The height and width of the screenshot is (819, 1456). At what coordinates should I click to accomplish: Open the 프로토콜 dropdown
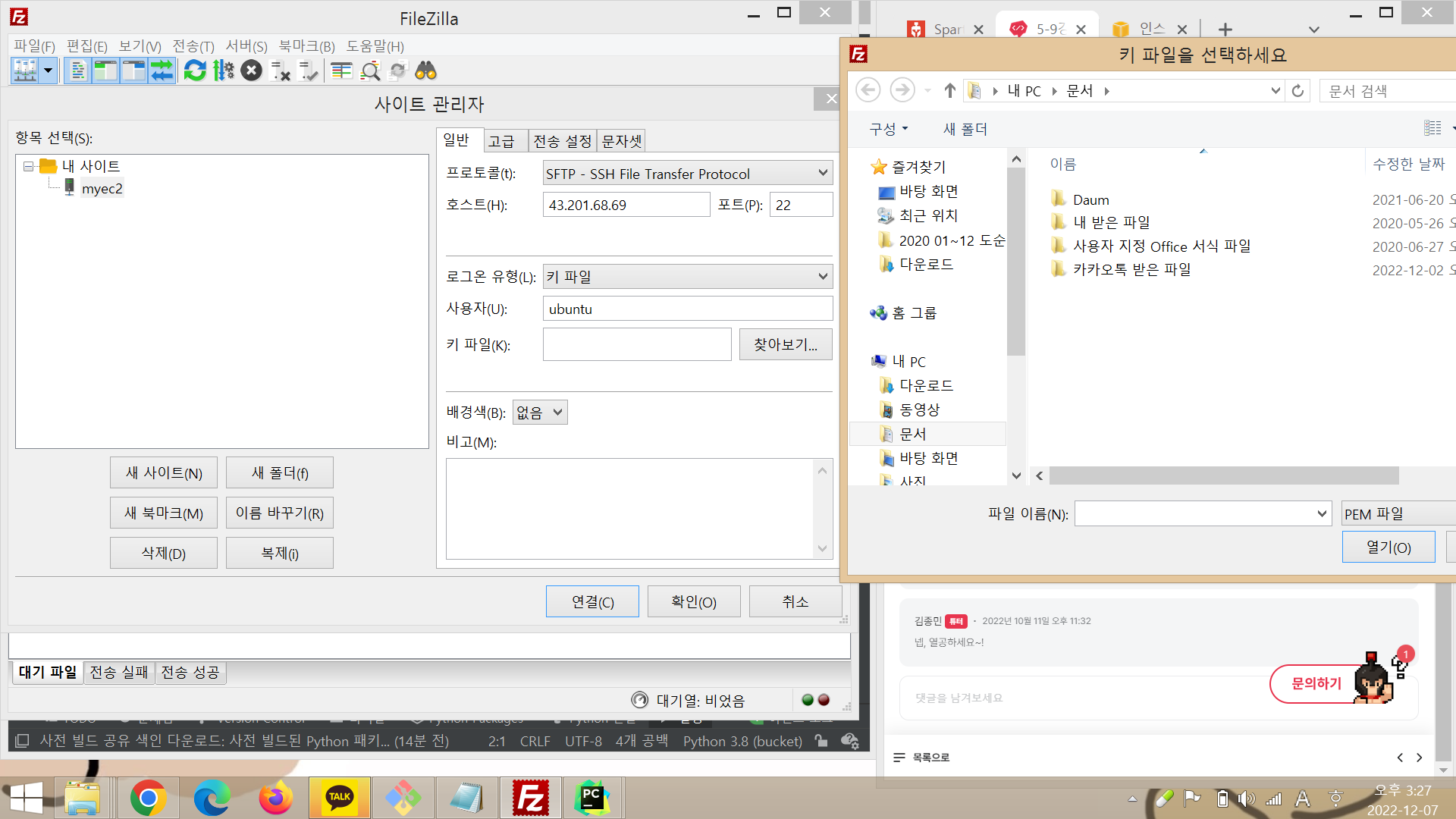pos(688,174)
